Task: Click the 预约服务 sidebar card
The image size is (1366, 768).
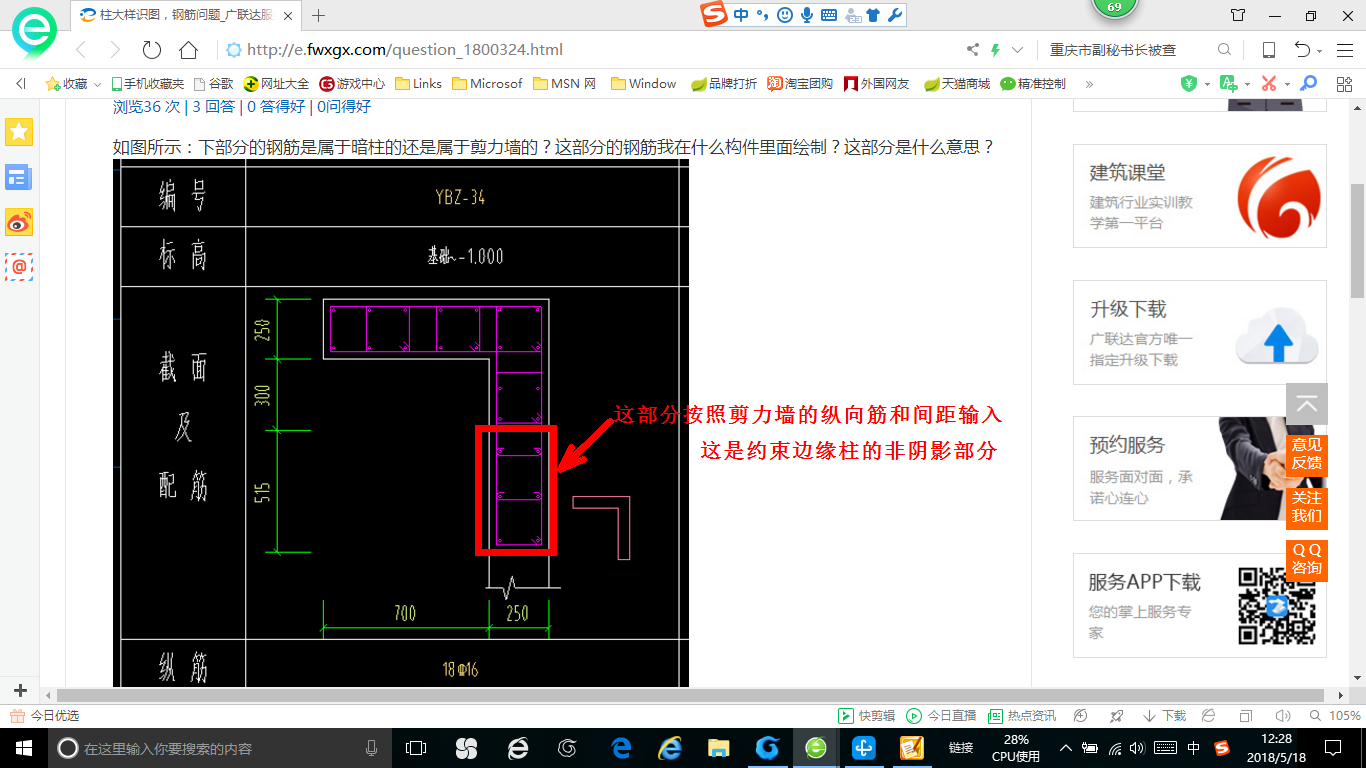Action: 1200,468
